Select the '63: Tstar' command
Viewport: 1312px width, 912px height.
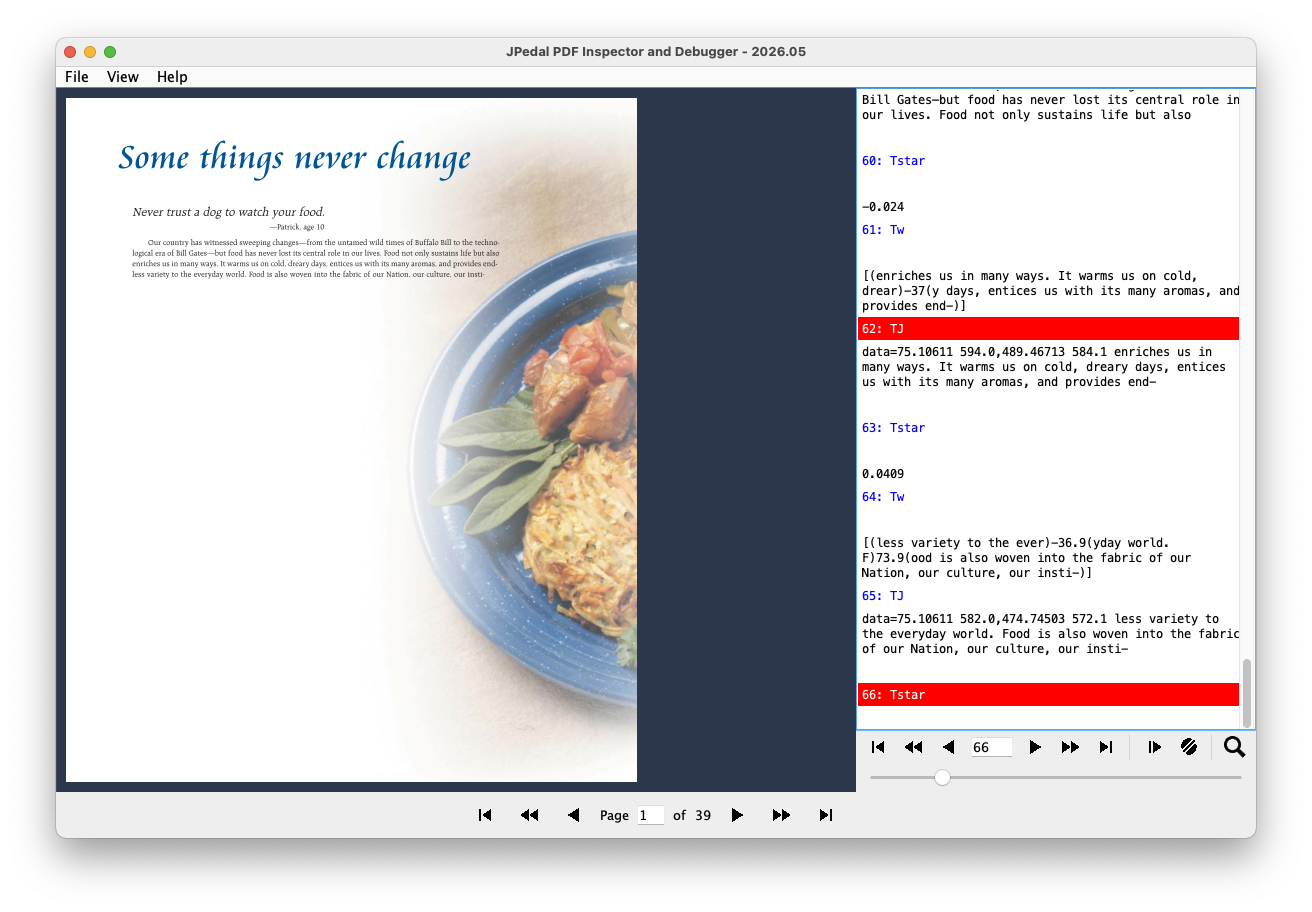click(x=893, y=428)
